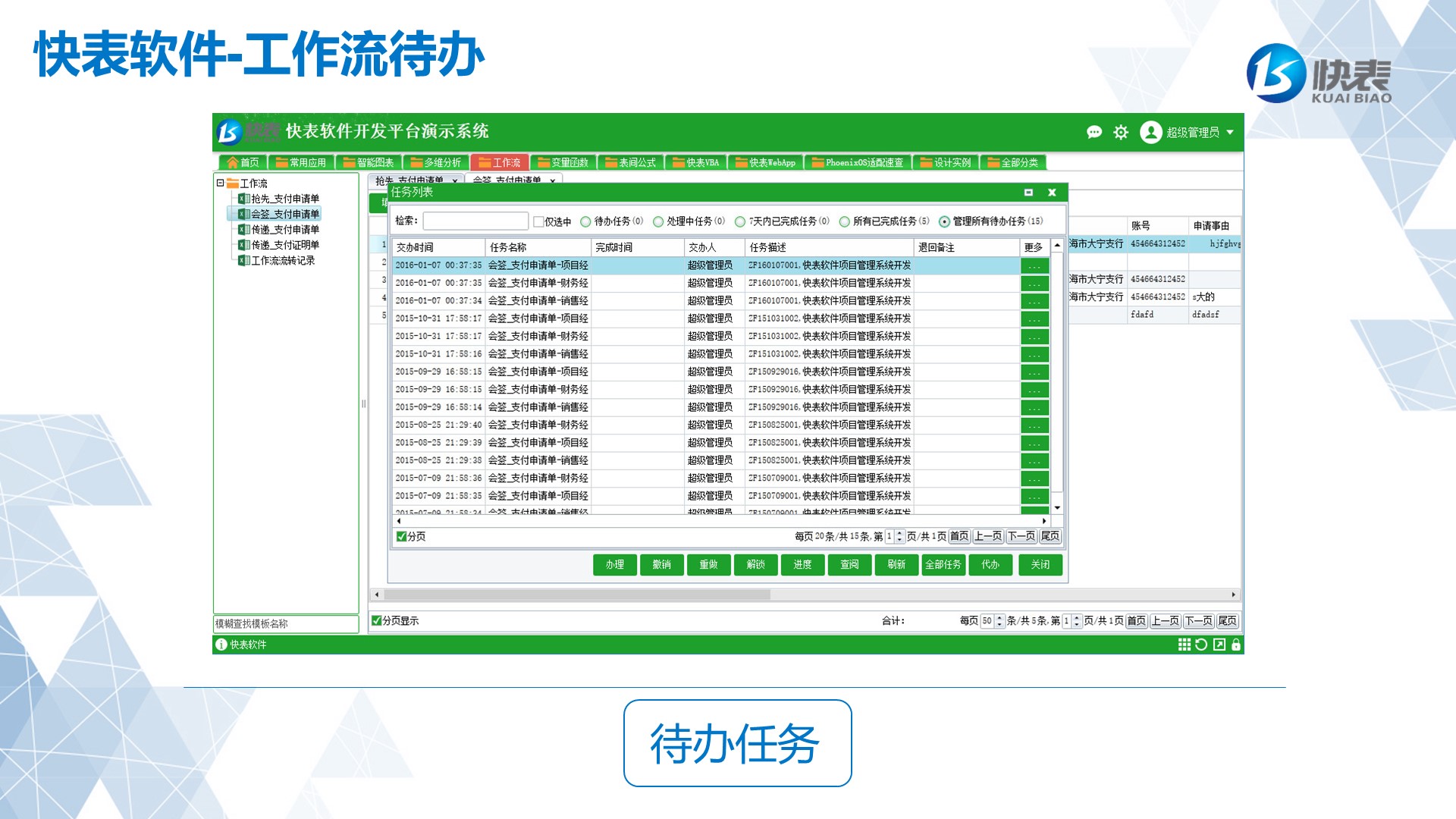
Task: Click the 检索 search input field
Action: pyautogui.click(x=475, y=221)
